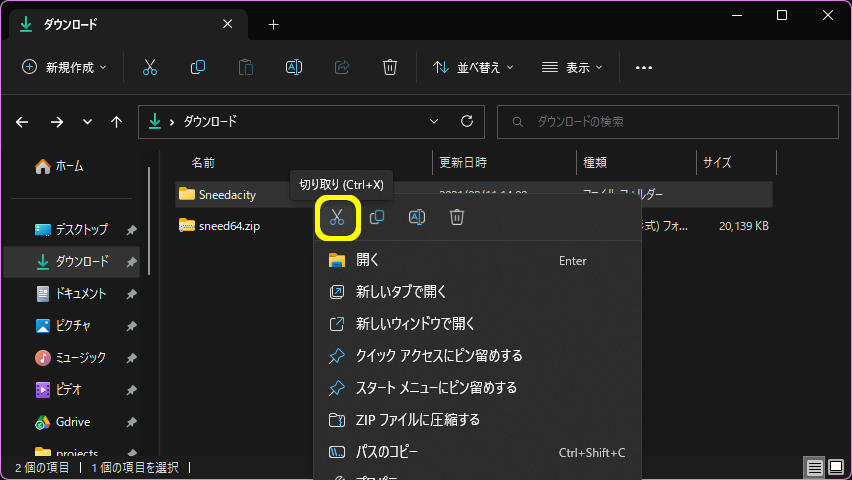Cut via context menu scissors icon
The width and height of the screenshot is (852, 480).
coord(337,217)
